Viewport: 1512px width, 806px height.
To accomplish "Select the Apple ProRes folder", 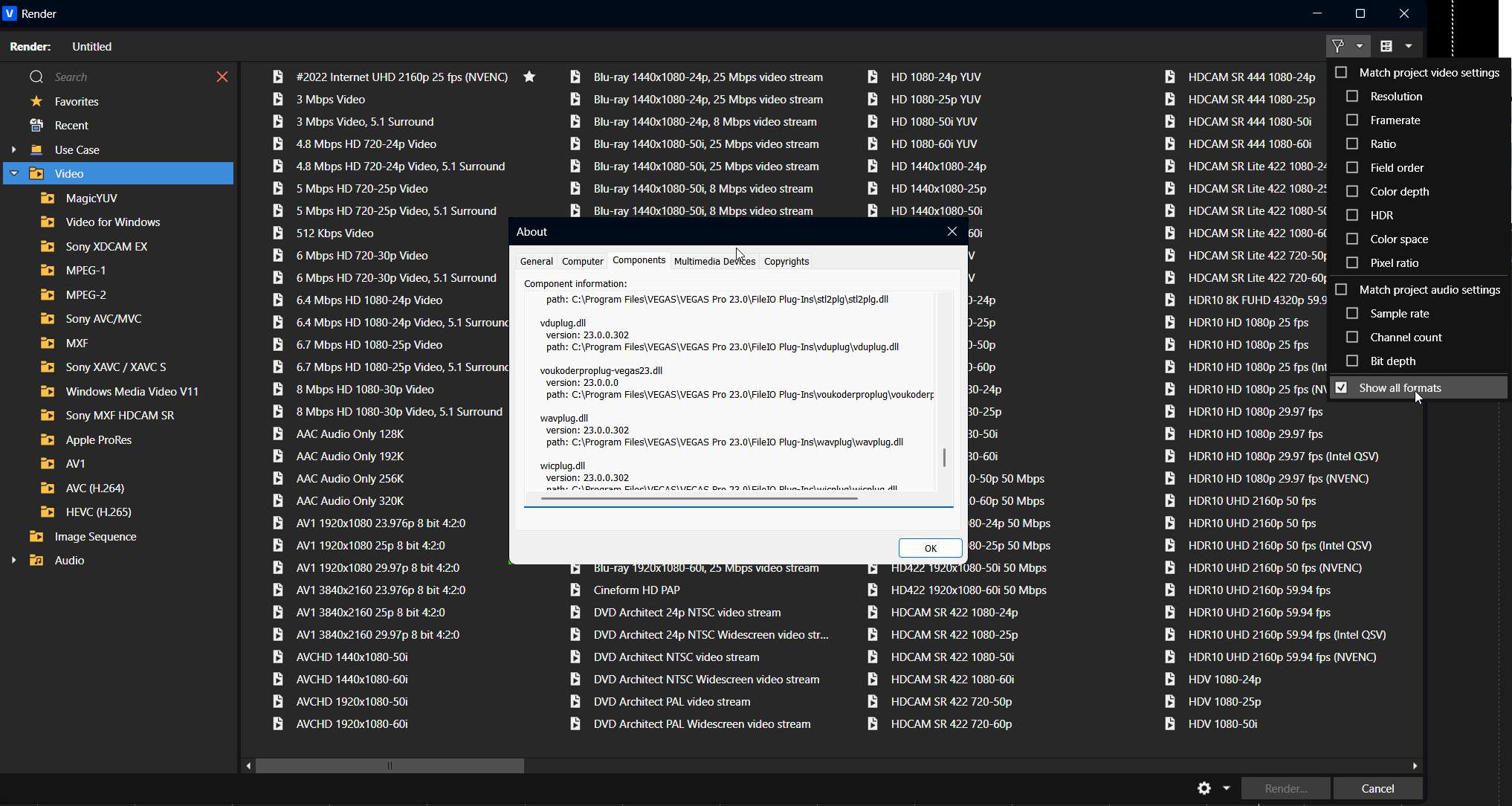I will (98, 439).
